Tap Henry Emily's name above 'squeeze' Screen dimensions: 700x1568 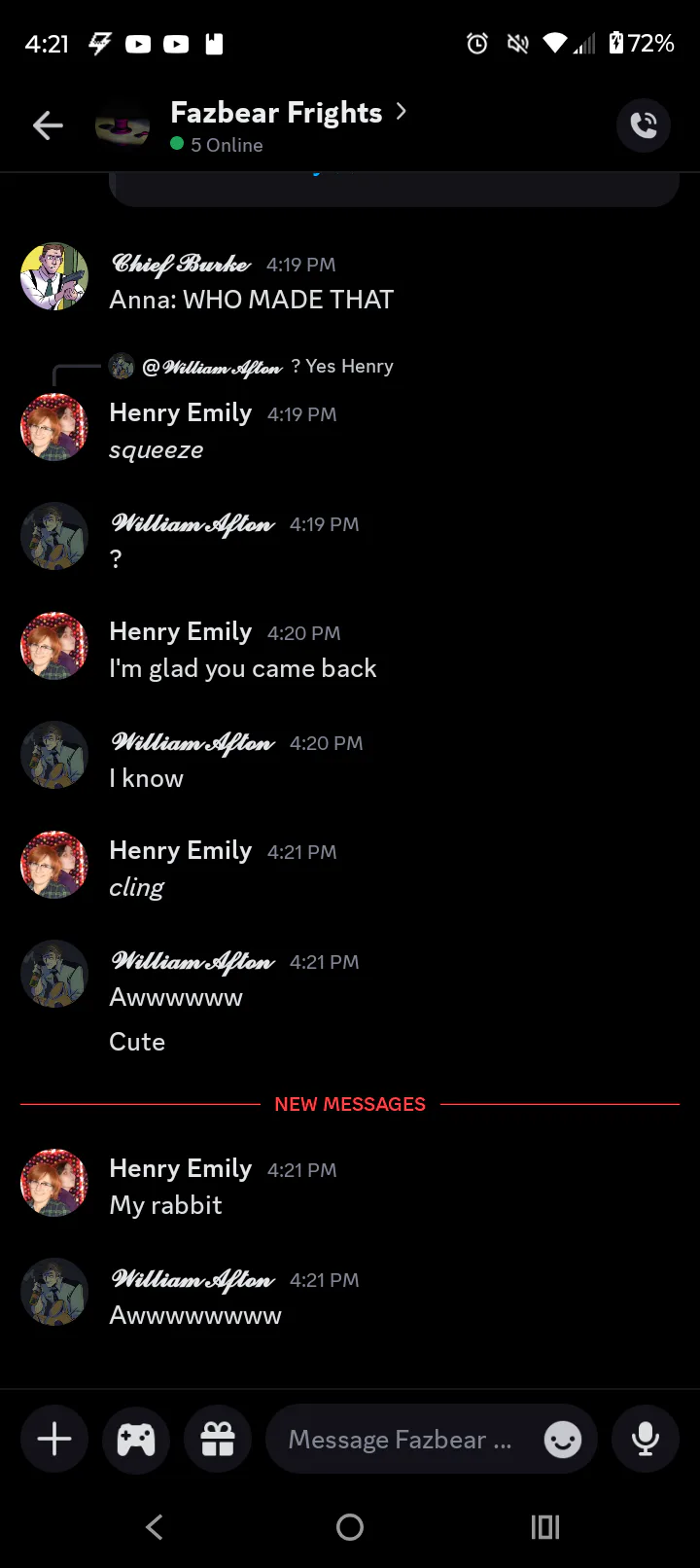pyautogui.click(x=181, y=412)
